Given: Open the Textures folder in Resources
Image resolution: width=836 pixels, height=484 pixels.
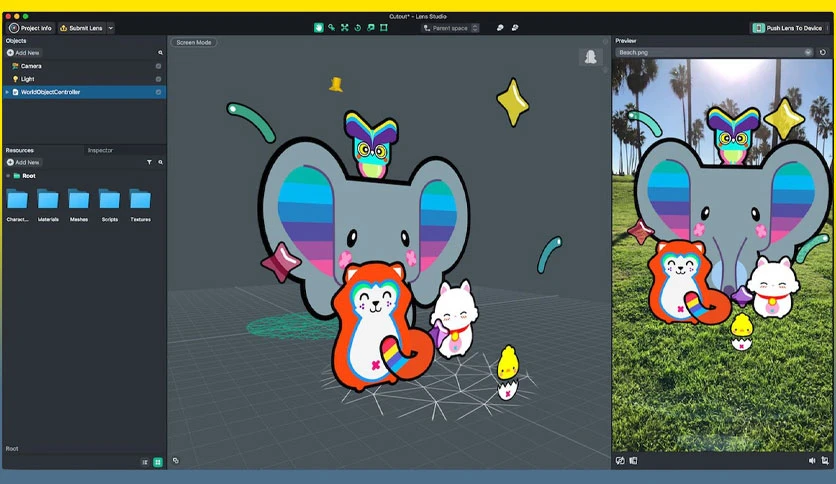Looking at the screenshot, I should (140, 205).
